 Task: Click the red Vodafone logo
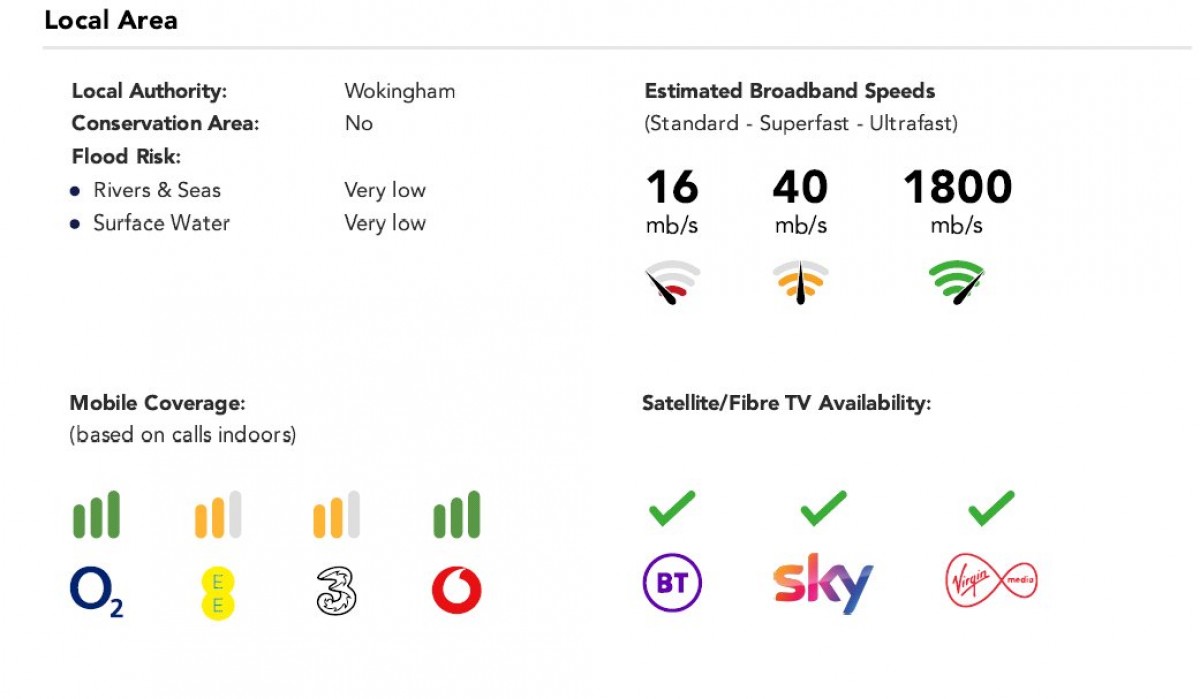pyautogui.click(x=456, y=591)
